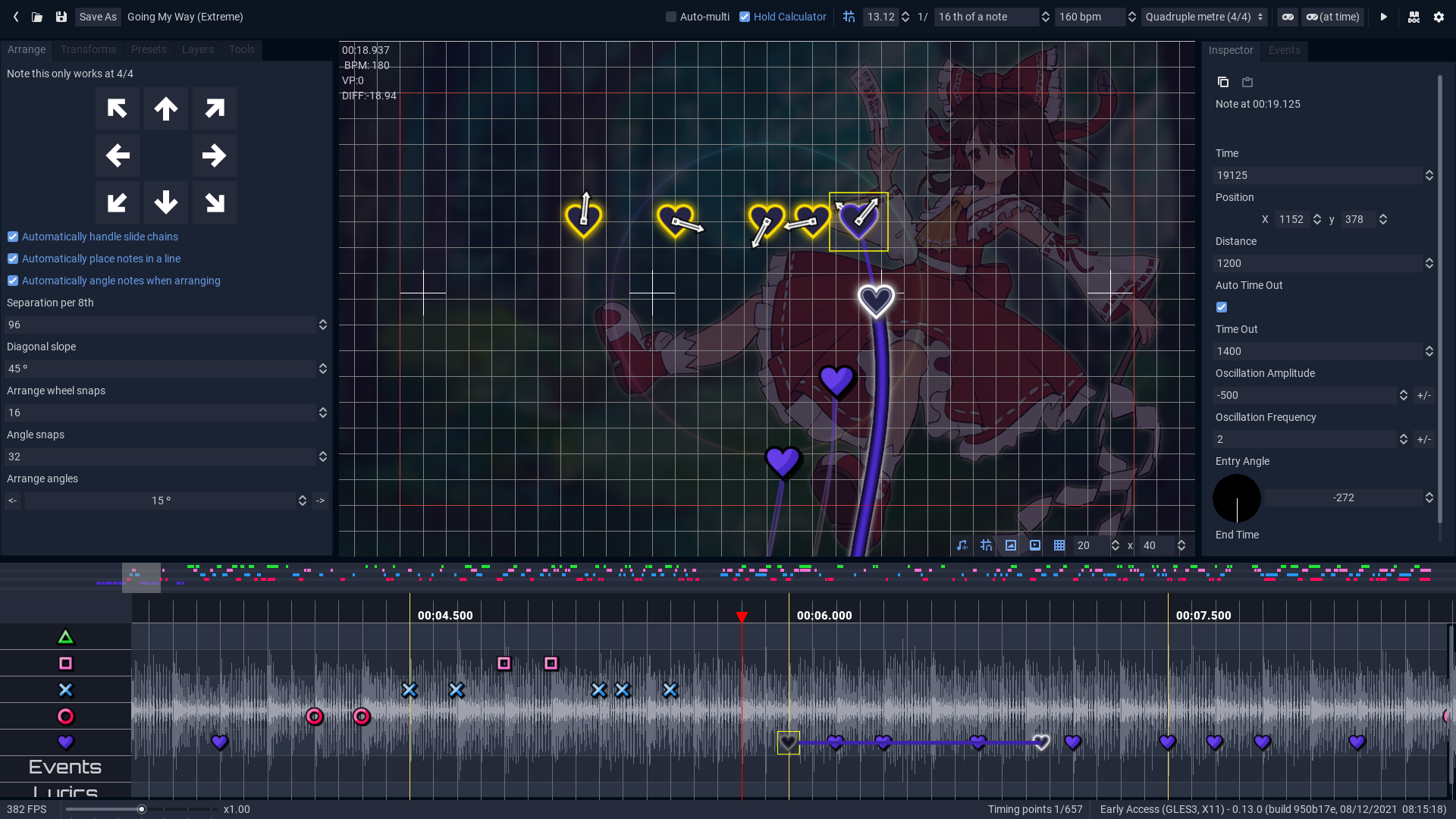
Task: Open editor settings gear
Action: 1439,17
